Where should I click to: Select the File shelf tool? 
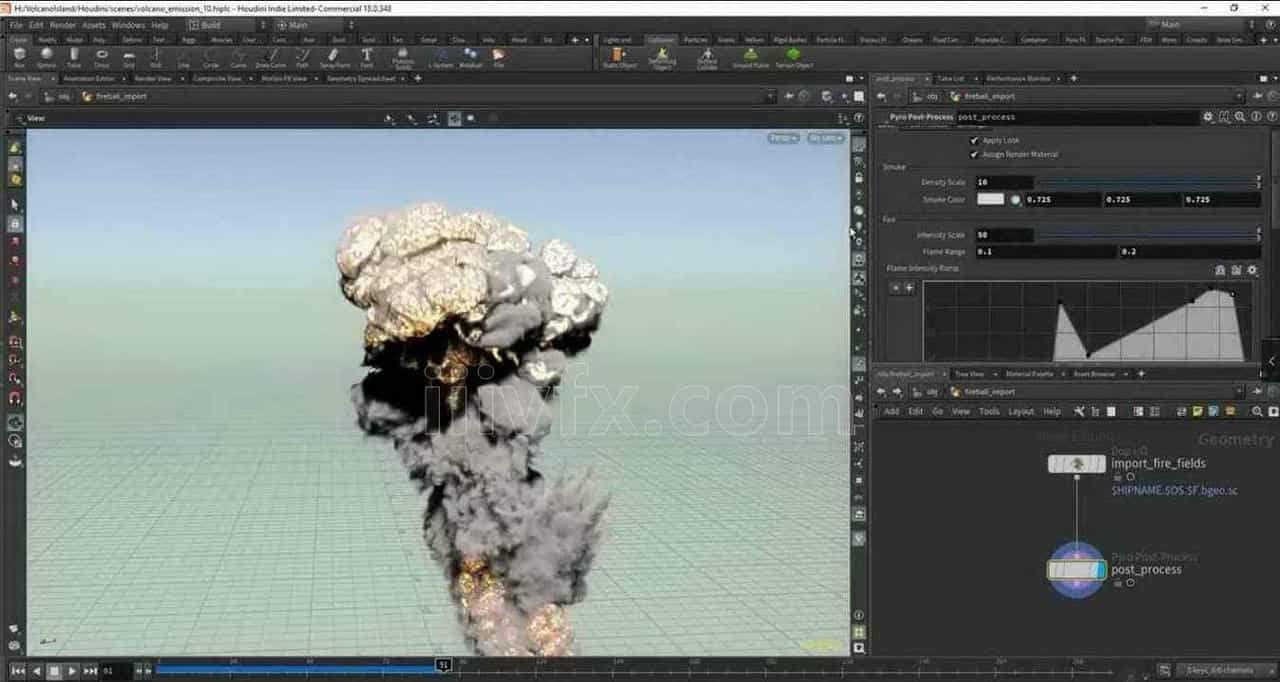(498, 57)
